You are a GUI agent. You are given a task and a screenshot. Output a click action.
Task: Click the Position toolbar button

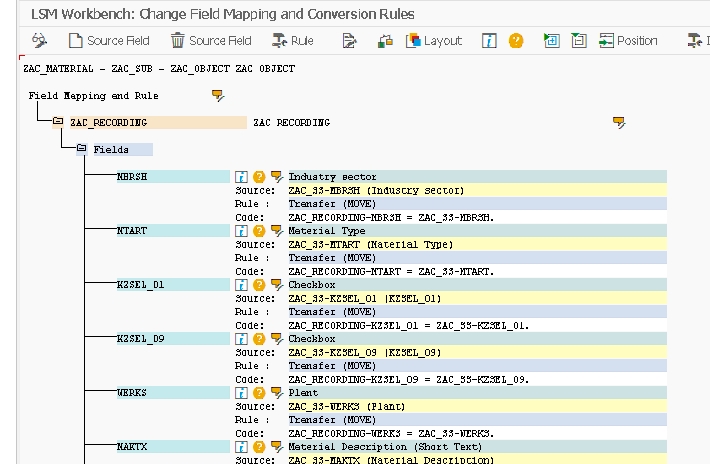(x=628, y=41)
